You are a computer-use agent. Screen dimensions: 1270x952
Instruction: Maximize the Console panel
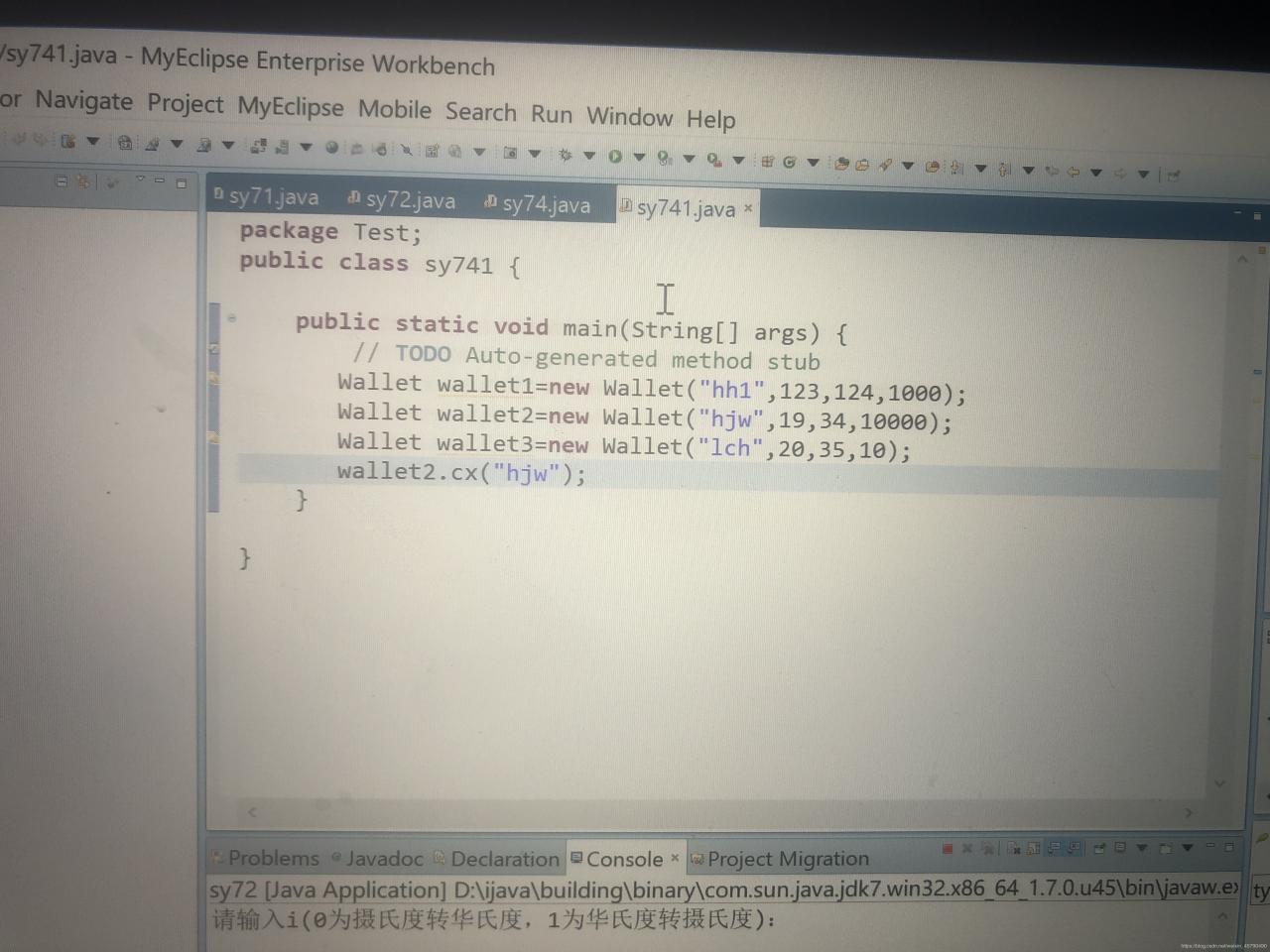pyautogui.click(x=1229, y=847)
